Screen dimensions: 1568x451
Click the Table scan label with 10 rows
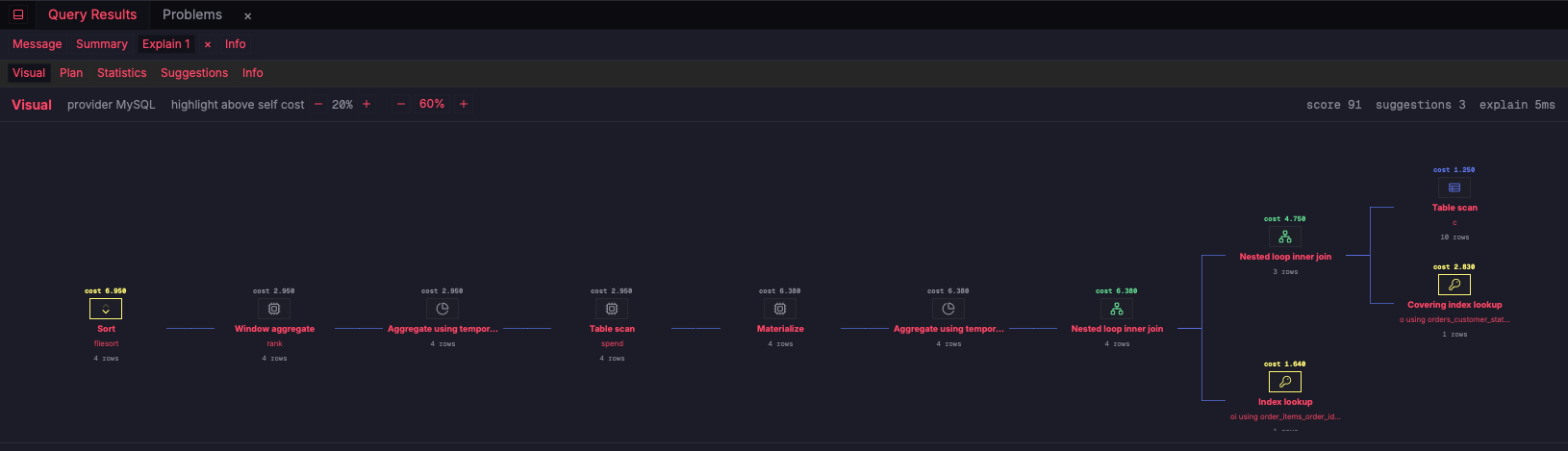click(1454, 208)
